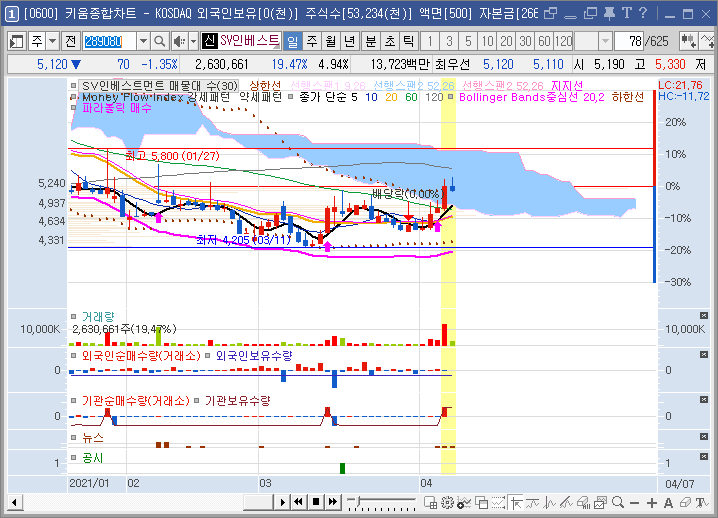Close the 기관순매수량 panel
Image resolution: width=718 pixels, height=518 pixels.
pos(704,400)
